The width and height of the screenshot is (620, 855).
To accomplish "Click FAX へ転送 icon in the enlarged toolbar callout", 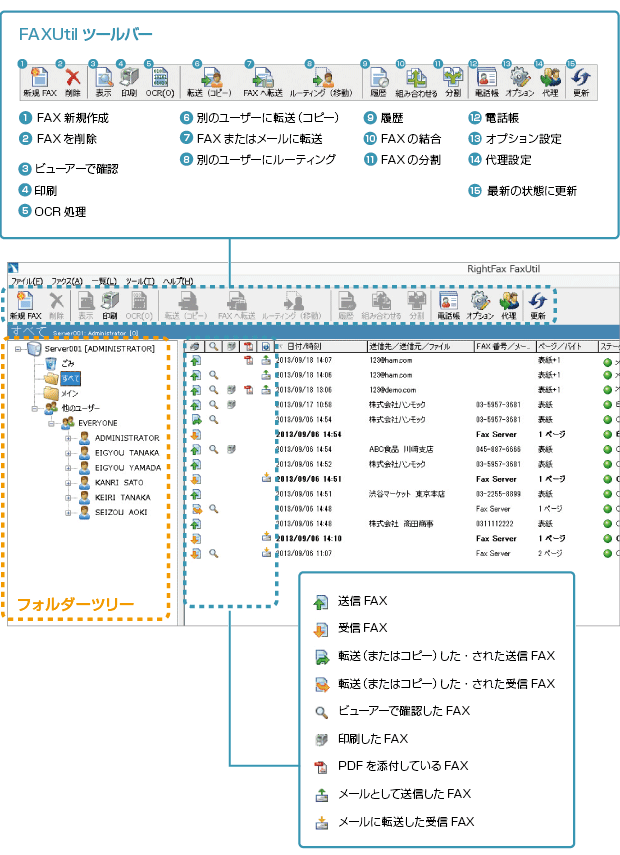I will pyautogui.click(x=263, y=77).
